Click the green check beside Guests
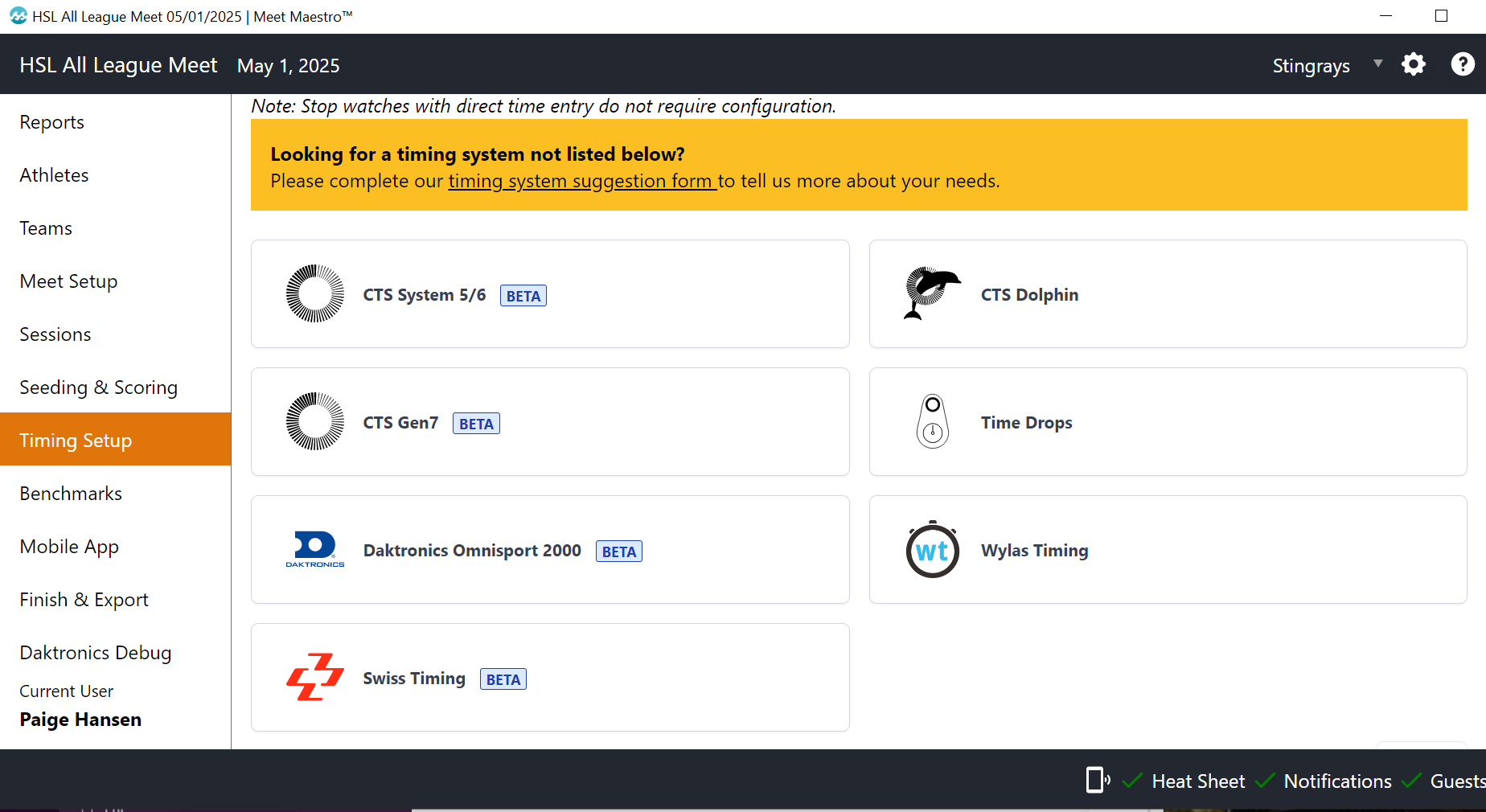Screen dimensions: 1486x812 [x=1411, y=780]
